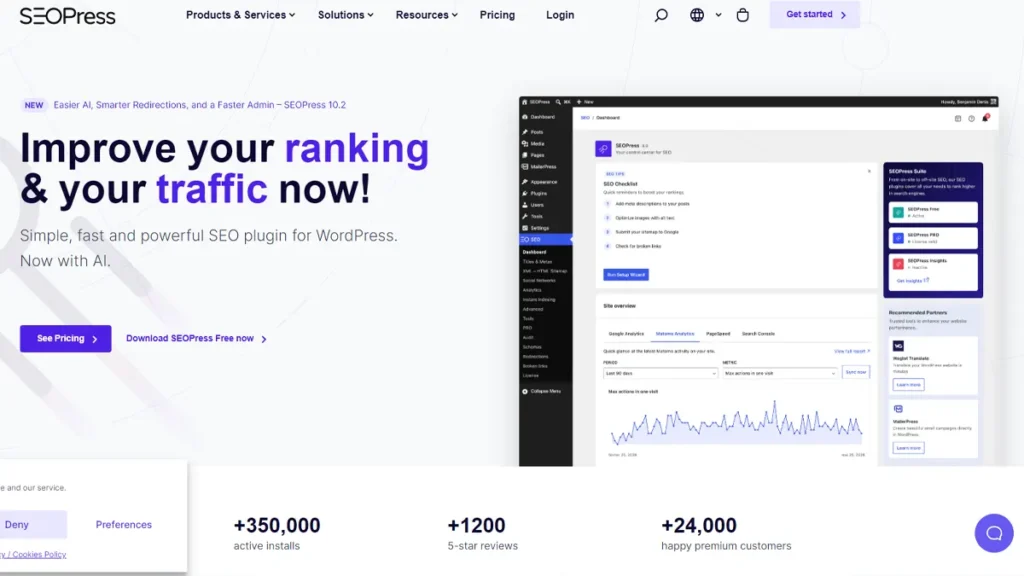Click the SEOPress Free green icon
Image resolution: width=1024 pixels, height=576 pixels.
[x=899, y=212]
